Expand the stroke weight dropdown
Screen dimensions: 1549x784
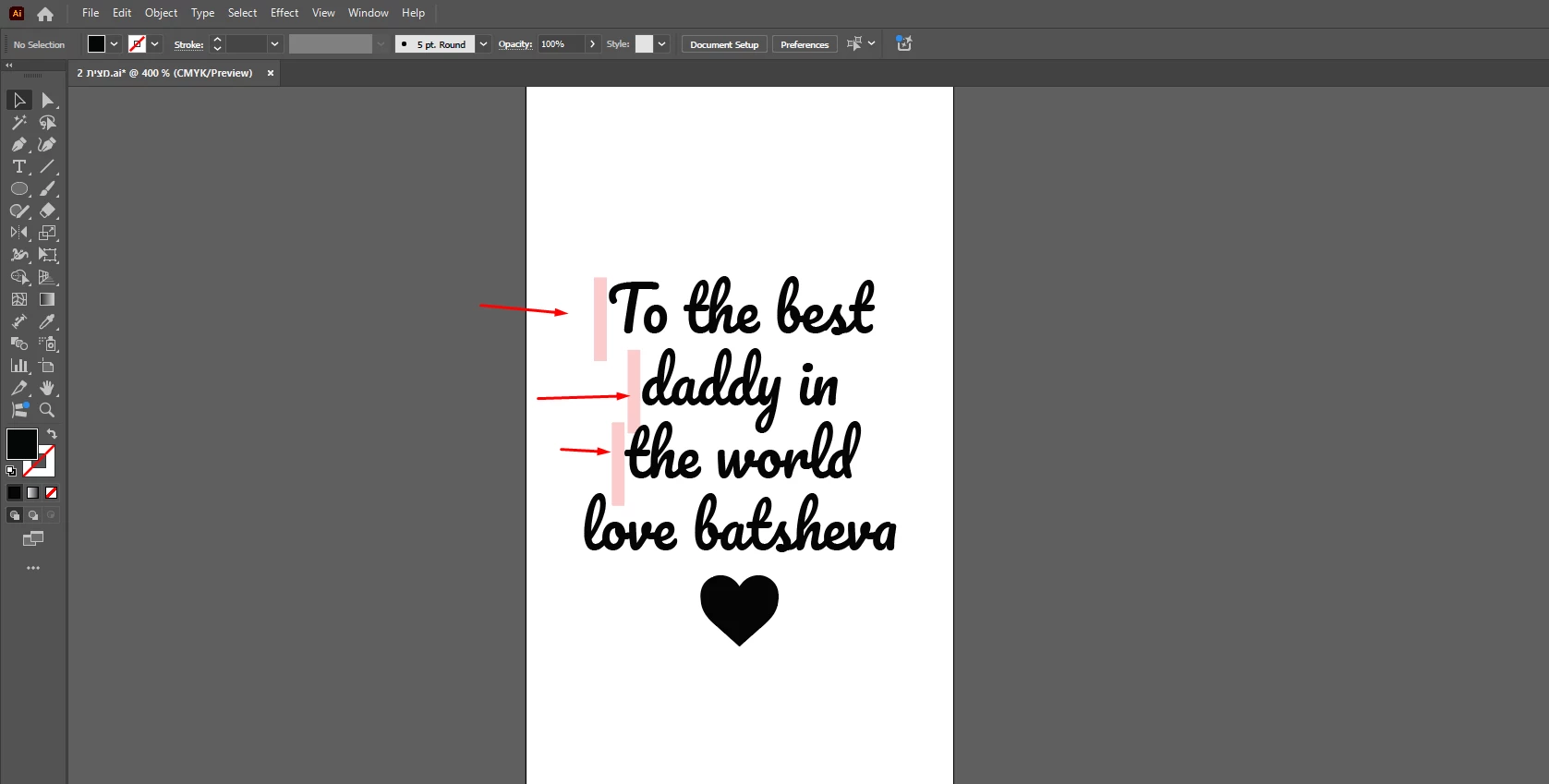point(274,44)
